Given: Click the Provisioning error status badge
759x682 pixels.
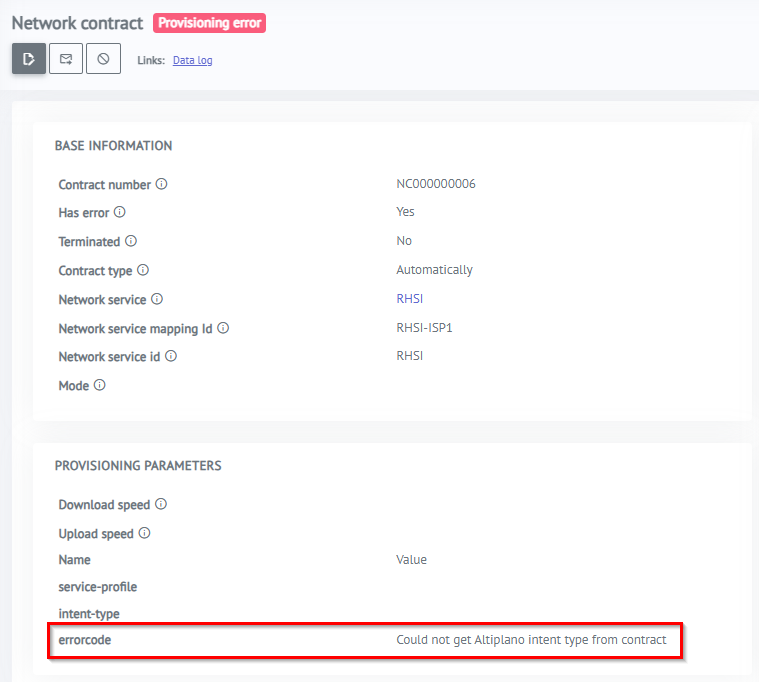Looking at the screenshot, I should point(209,23).
